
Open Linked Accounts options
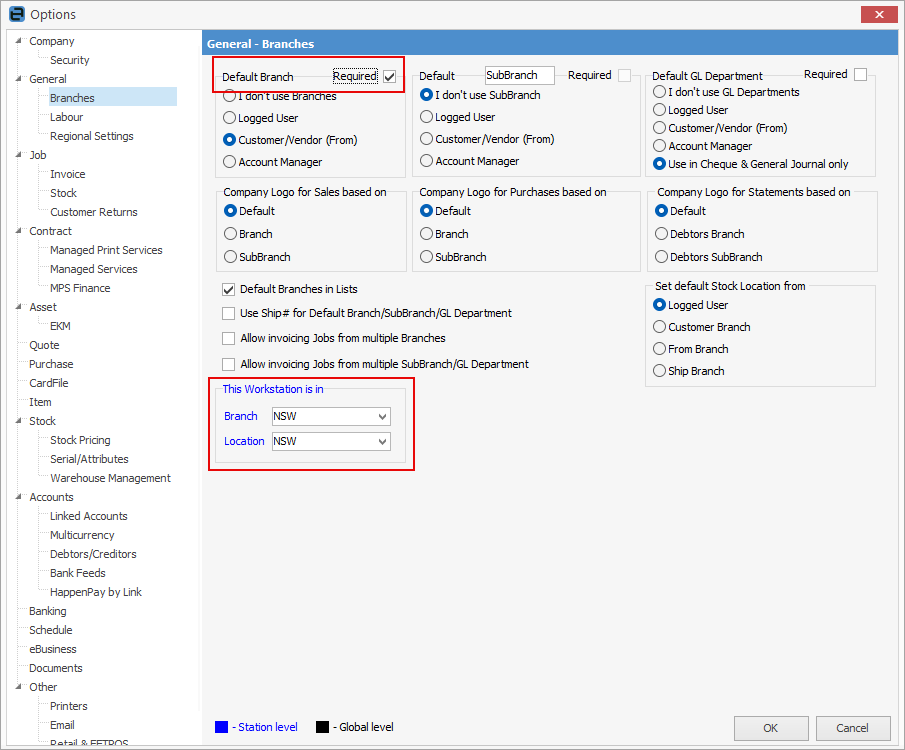(89, 516)
